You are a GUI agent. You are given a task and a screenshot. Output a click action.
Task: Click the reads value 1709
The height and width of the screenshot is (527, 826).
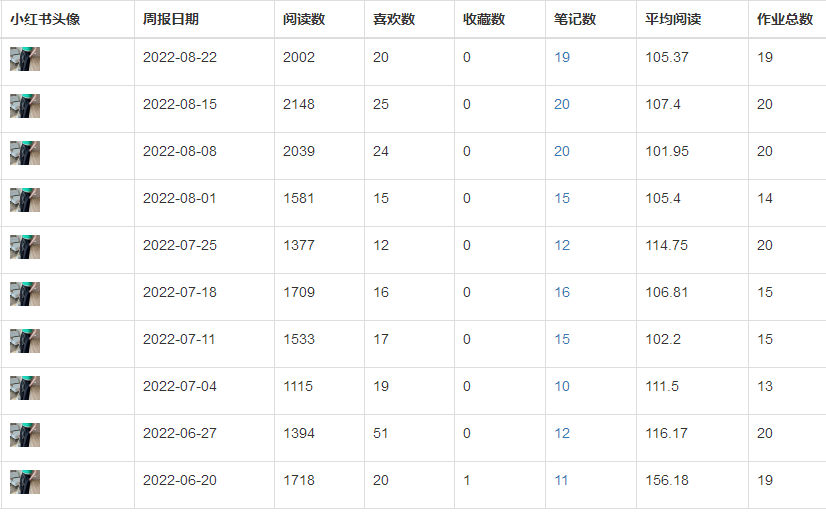tap(299, 292)
